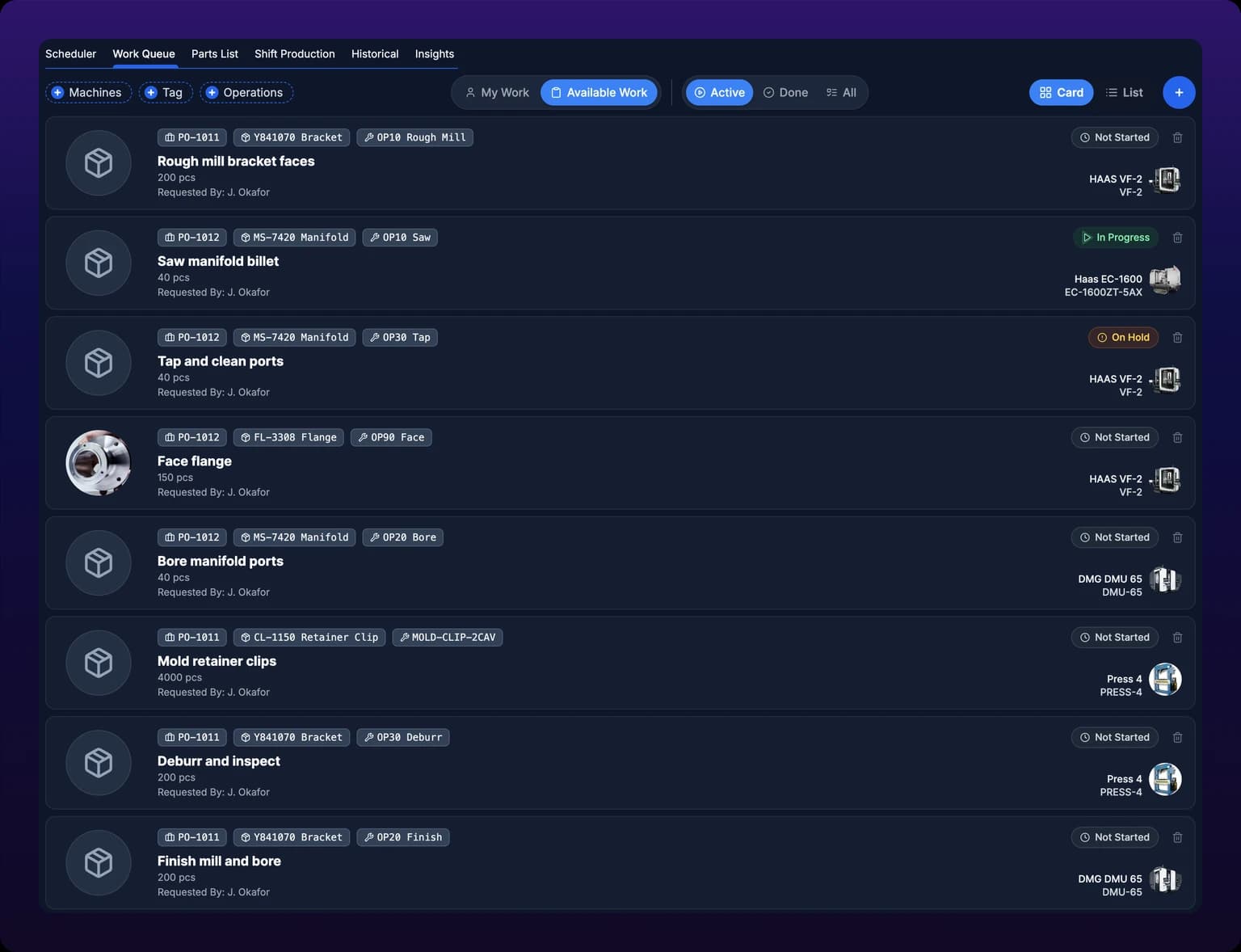
Task: Open Not Started status on Rough mill bracket faces
Action: click(x=1115, y=137)
